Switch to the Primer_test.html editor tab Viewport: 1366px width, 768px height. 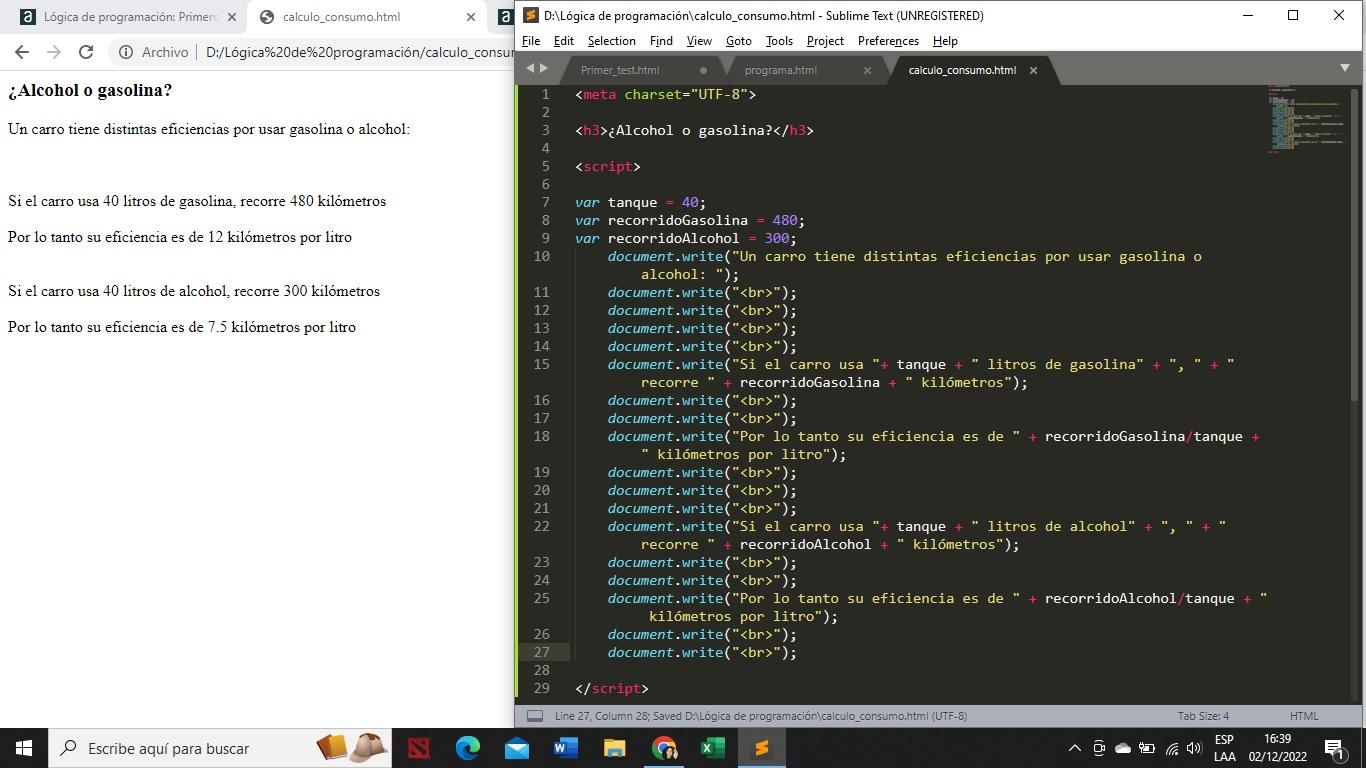tap(619, 70)
